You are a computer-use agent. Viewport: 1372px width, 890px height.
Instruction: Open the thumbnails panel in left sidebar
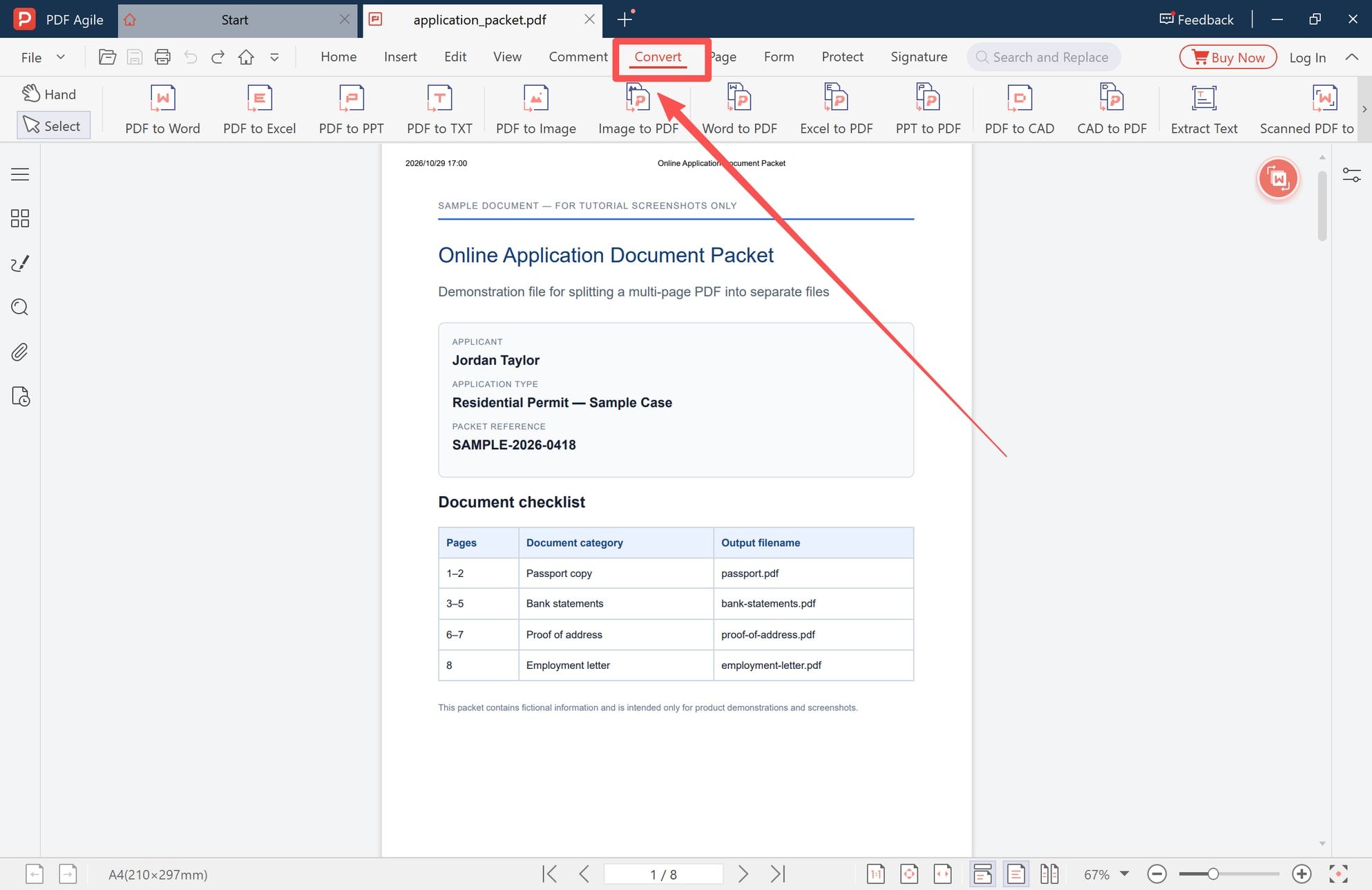[20, 218]
